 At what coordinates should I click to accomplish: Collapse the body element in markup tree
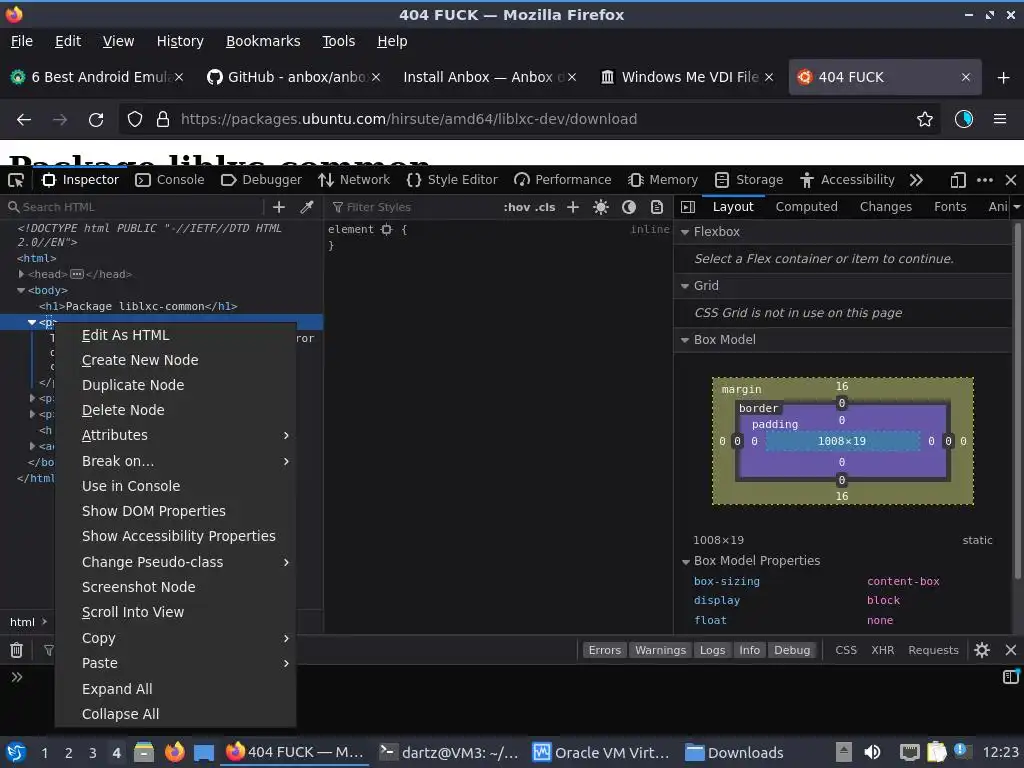[x=22, y=290]
